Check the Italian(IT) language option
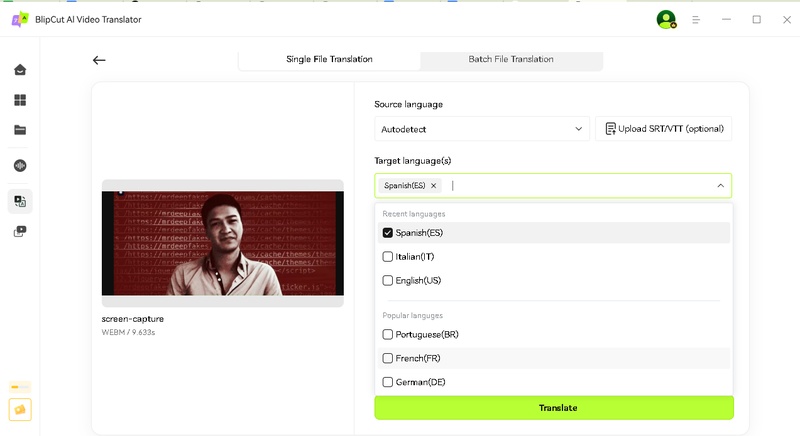This screenshot has height=436, width=800. (x=388, y=257)
